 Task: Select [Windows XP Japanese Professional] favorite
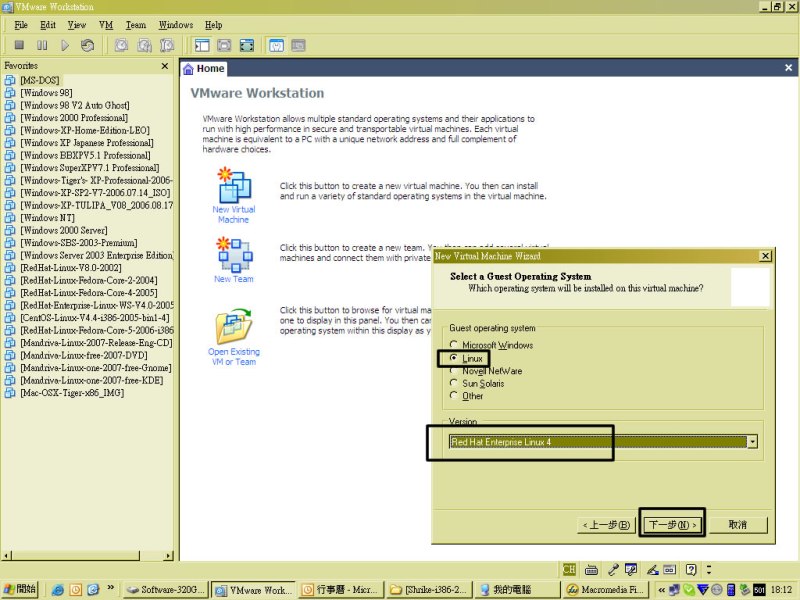coord(87,143)
